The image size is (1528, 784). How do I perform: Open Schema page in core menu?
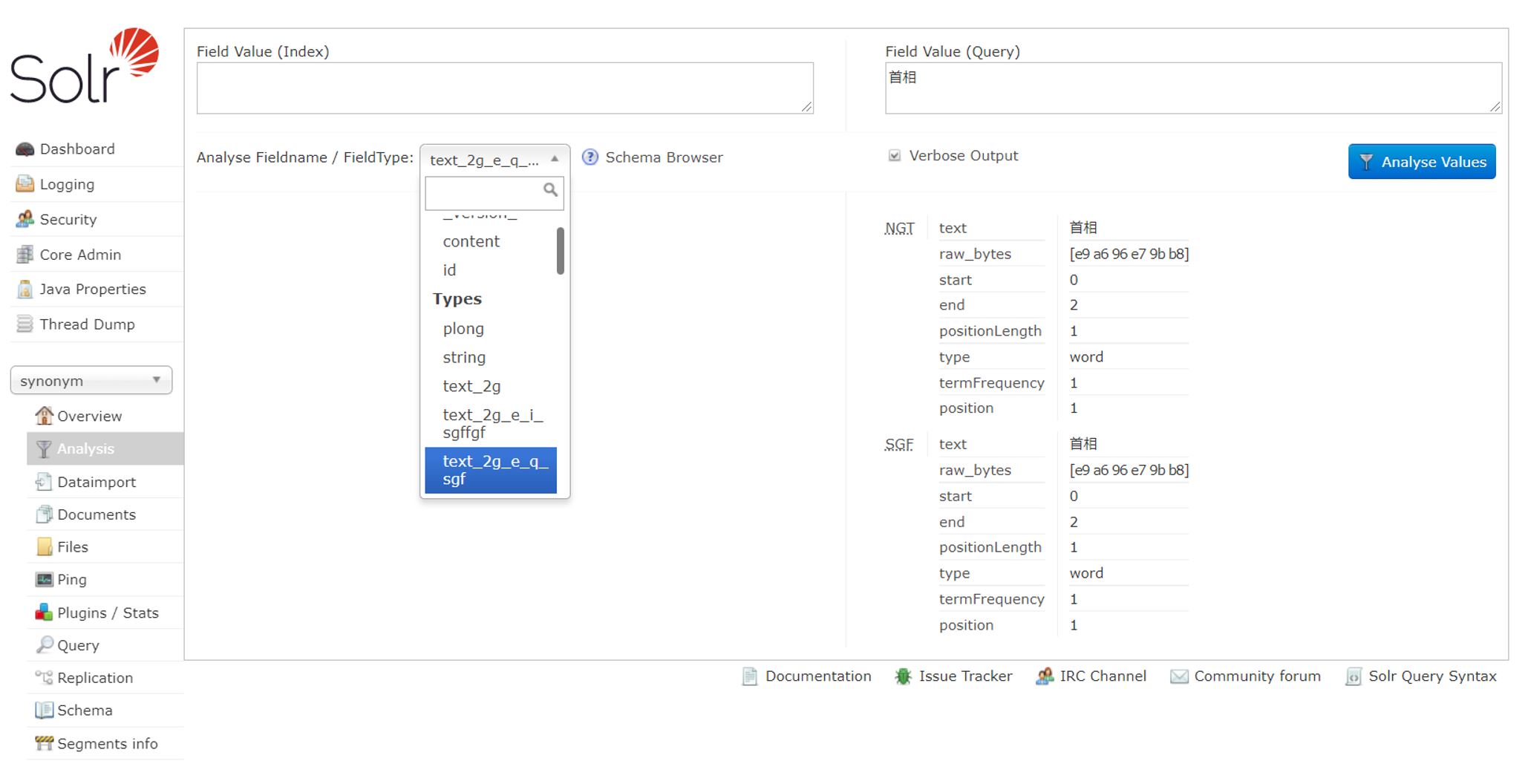[x=85, y=710]
